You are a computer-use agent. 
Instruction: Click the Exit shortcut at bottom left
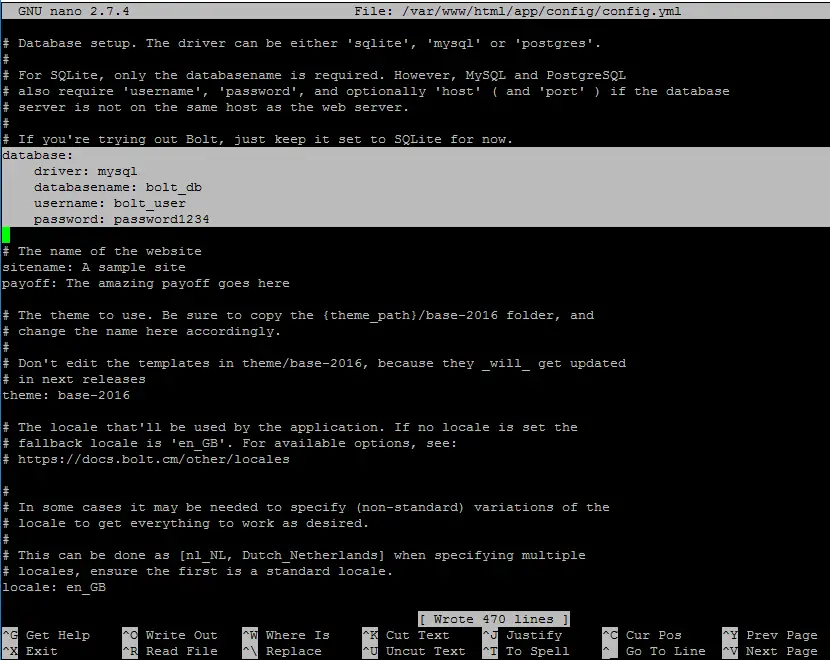pos(41,651)
